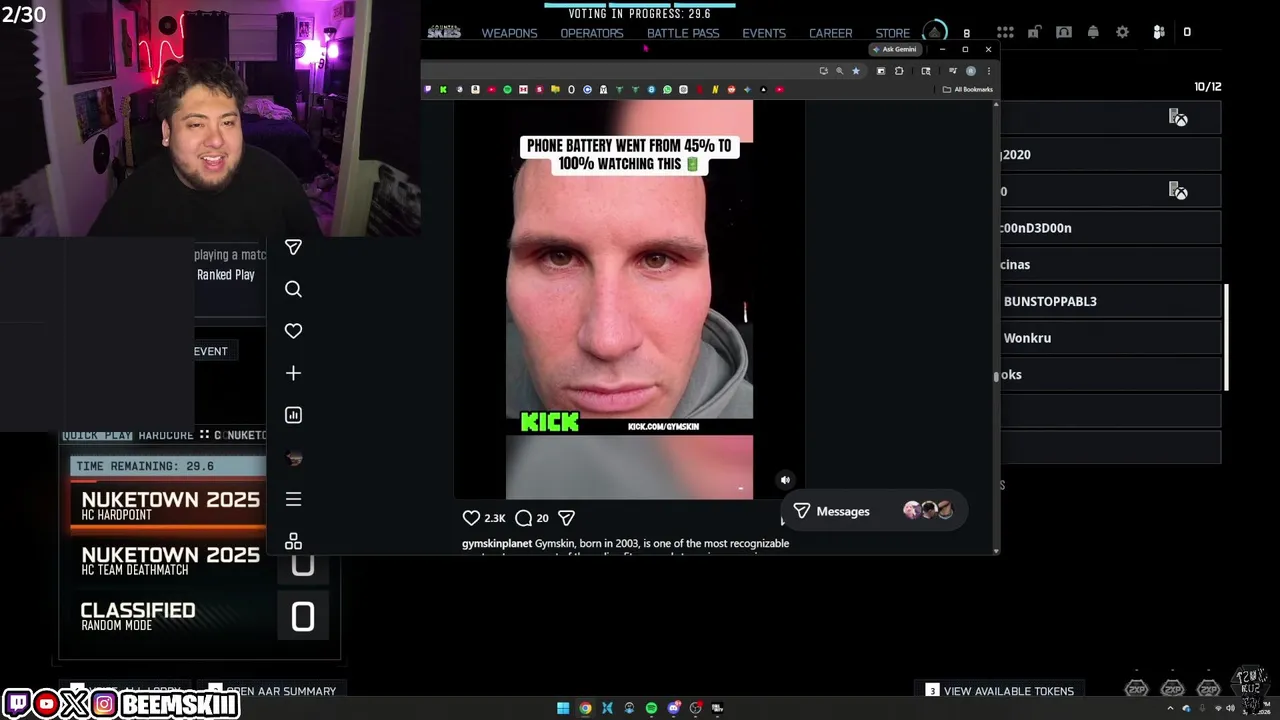Click the Instagram create plus icon
Viewport: 1280px width, 720px height.
click(x=293, y=373)
